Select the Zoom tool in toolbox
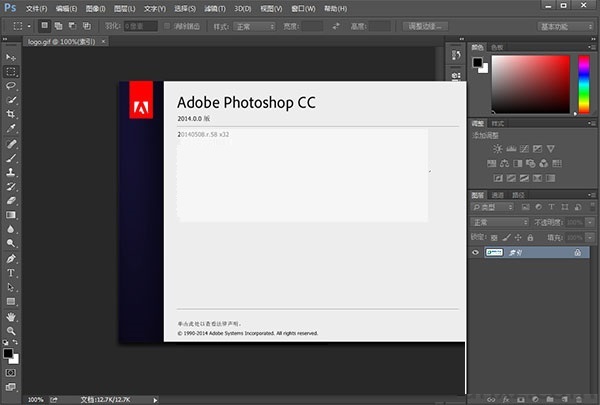The image size is (600, 405). tap(11, 331)
